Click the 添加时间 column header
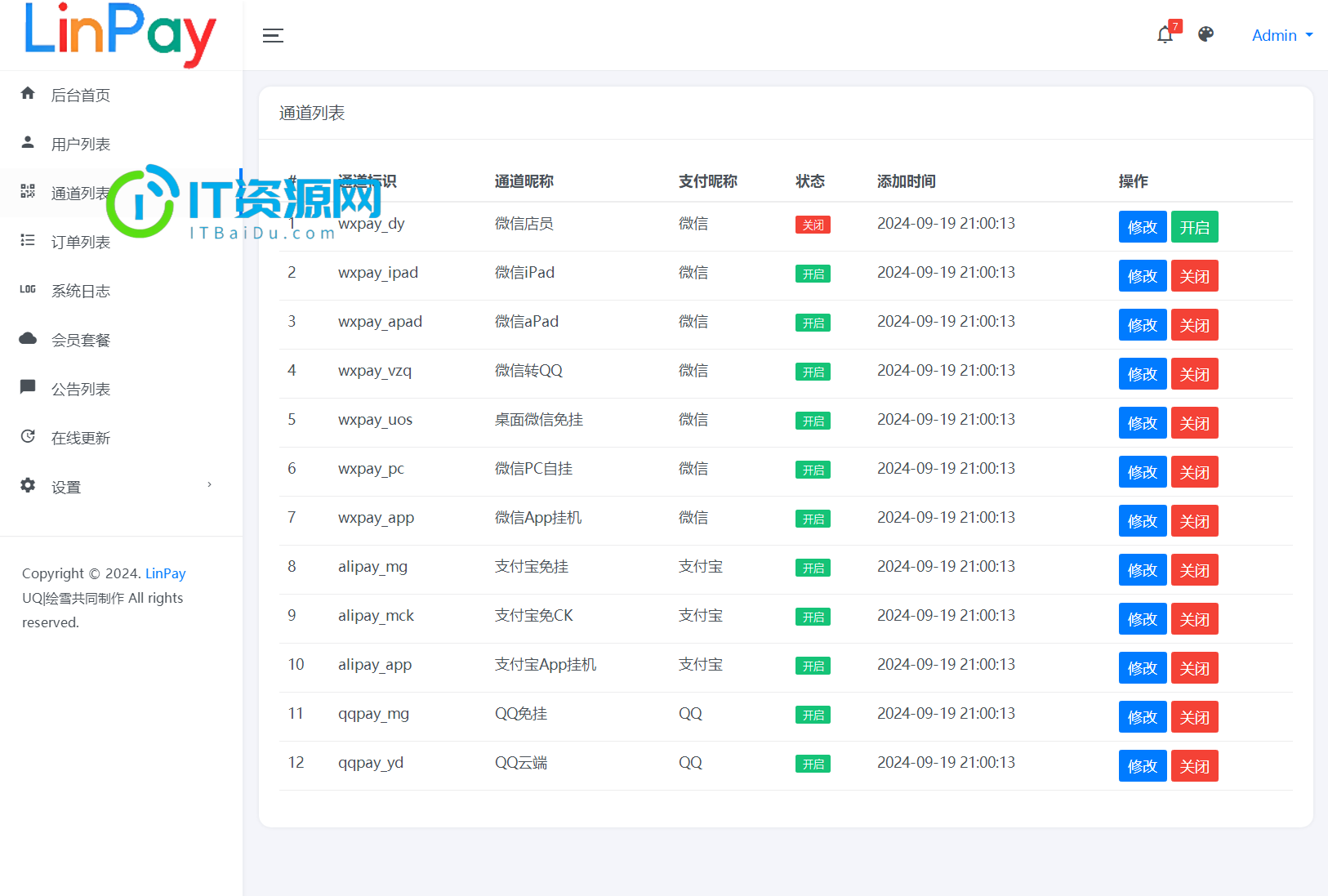 click(907, 181)
